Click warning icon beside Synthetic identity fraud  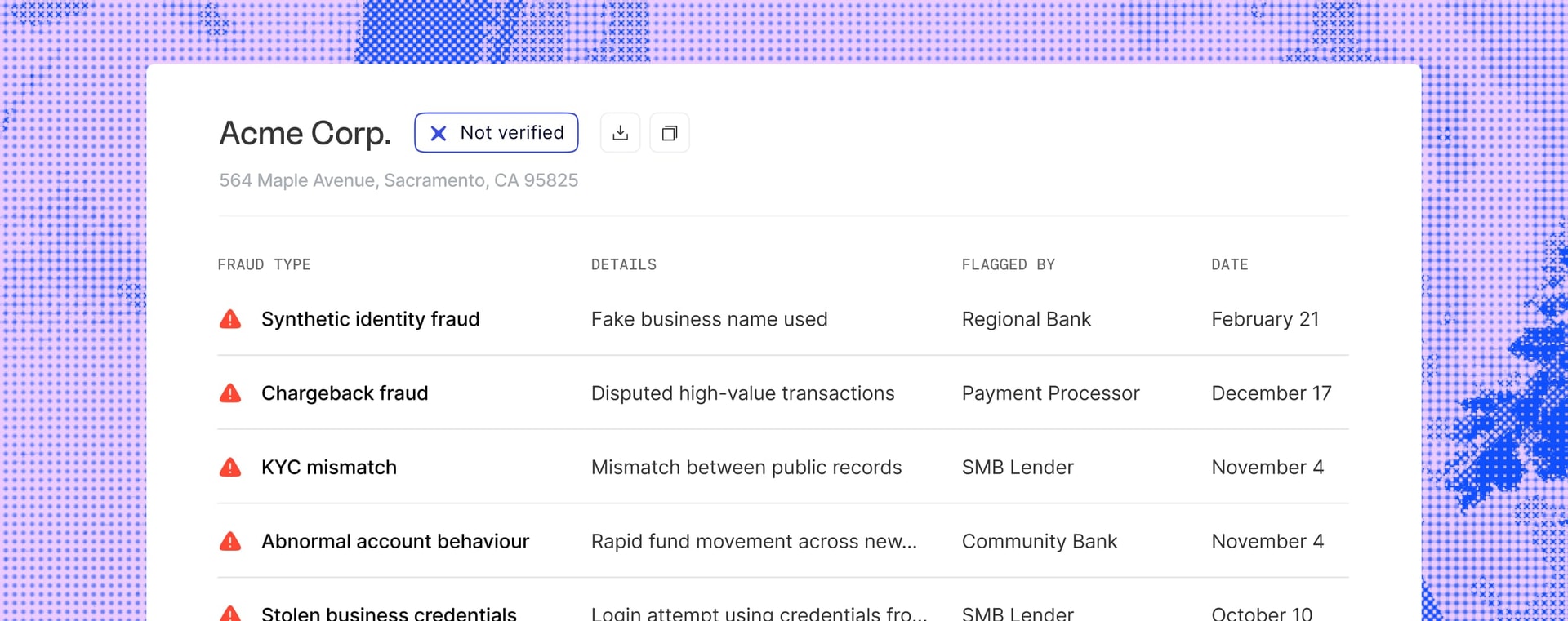230,319
